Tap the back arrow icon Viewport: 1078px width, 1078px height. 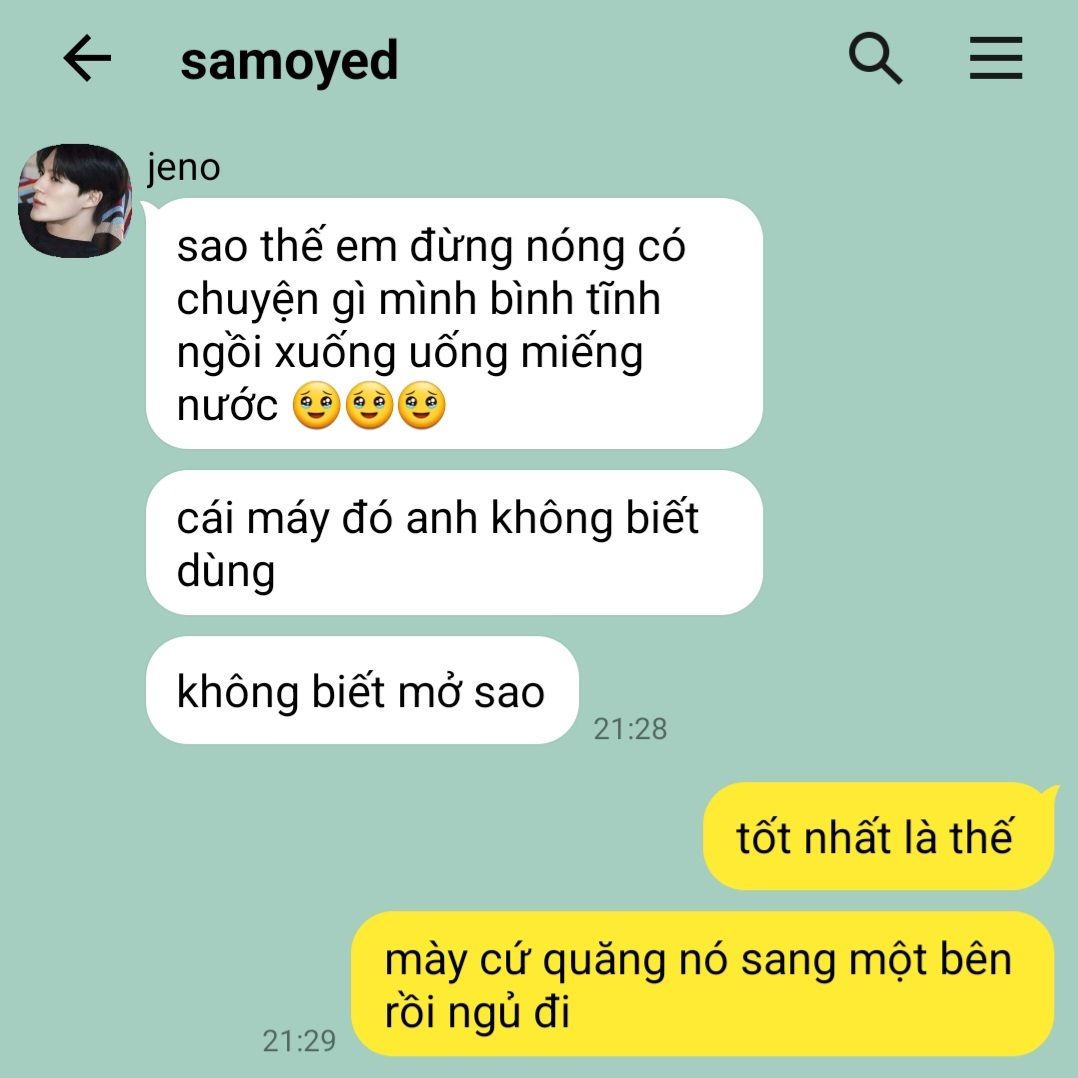coord(87,58)
